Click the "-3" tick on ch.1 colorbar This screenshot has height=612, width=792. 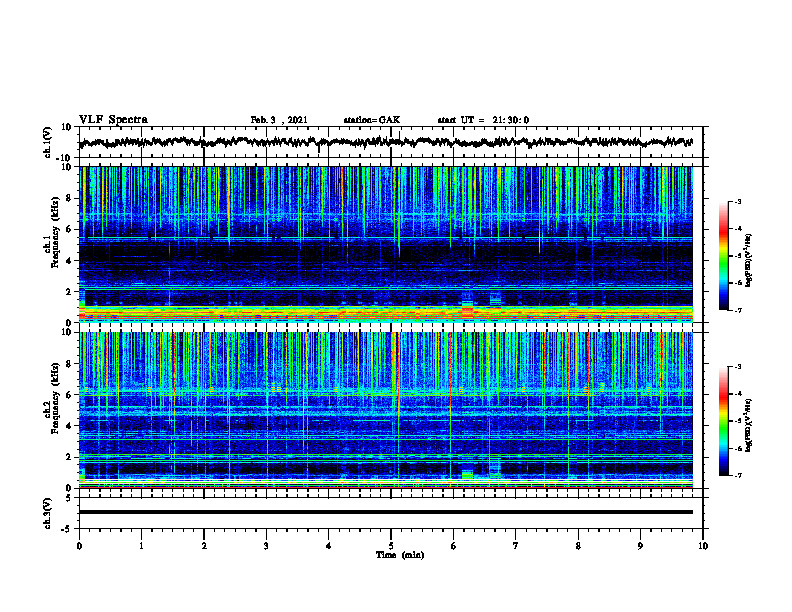(x=738, y=202)
